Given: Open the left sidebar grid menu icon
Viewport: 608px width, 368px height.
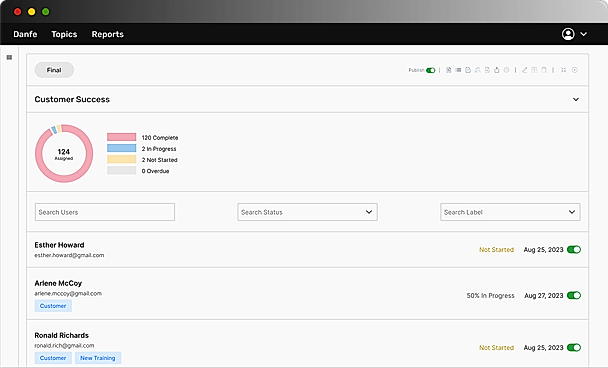Looking at the screenshot, I should [9, 57].
